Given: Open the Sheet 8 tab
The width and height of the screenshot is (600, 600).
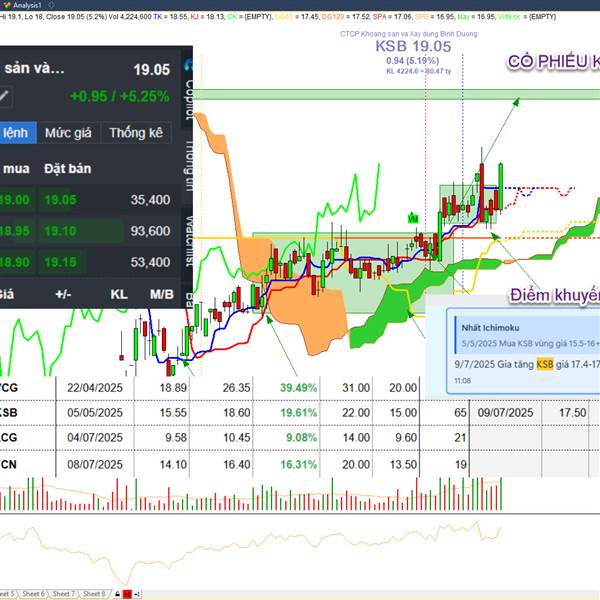Looking at the screenshot, I should (x=94, y=593).
